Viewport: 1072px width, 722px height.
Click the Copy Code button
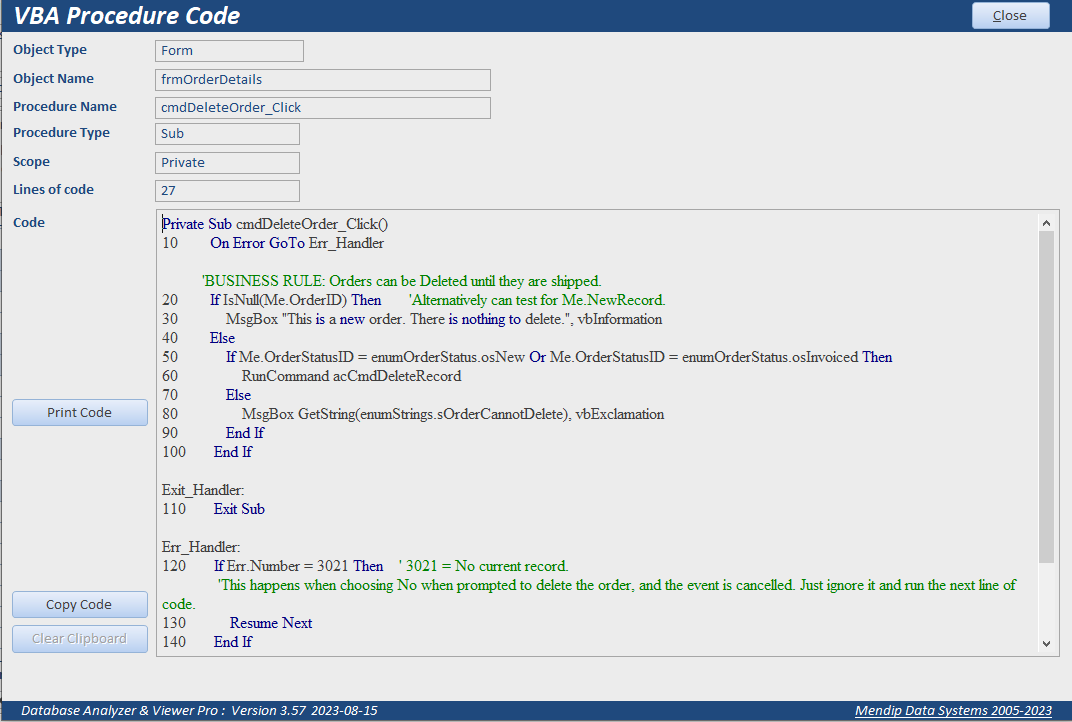(79, 604)
